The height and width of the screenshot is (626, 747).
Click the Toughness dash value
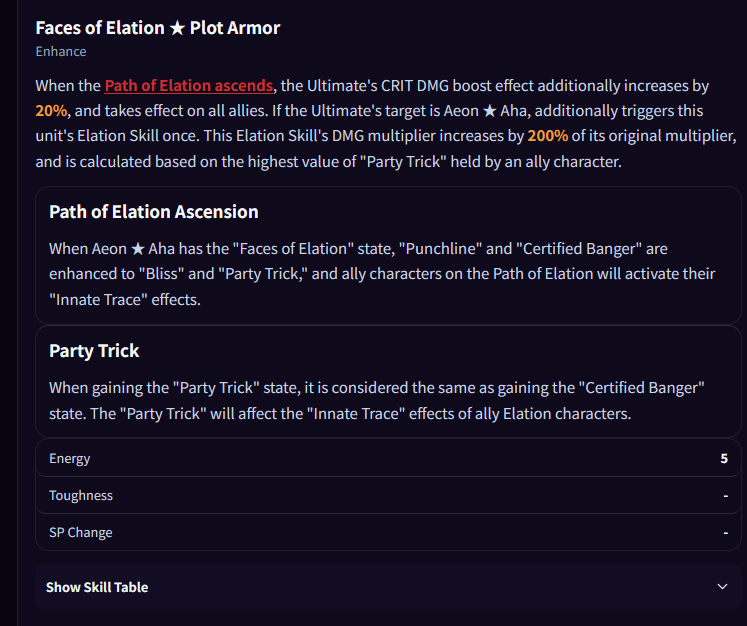tap(726, 496)
